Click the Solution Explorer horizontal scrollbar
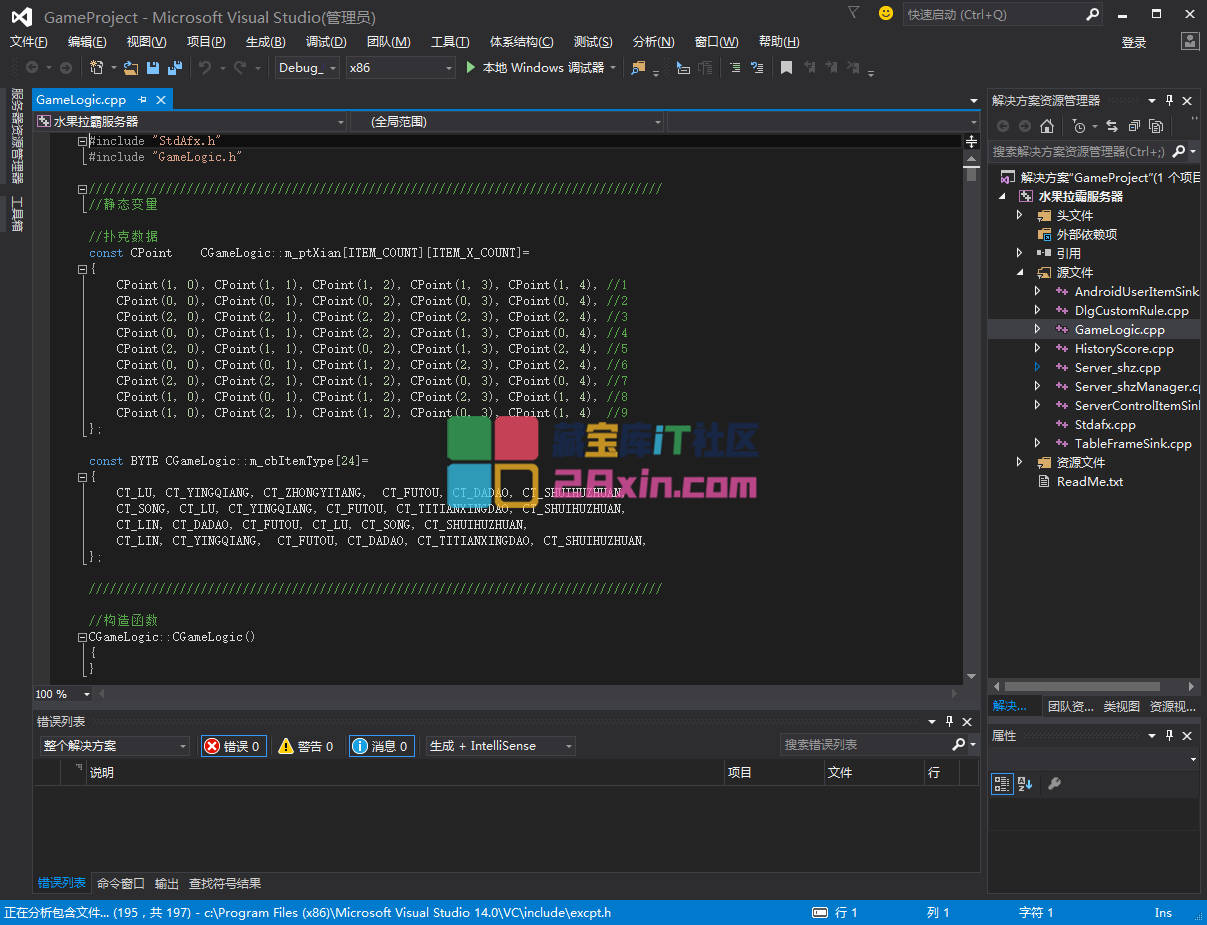The image size is (1207, 925). tap(1082, 687)
